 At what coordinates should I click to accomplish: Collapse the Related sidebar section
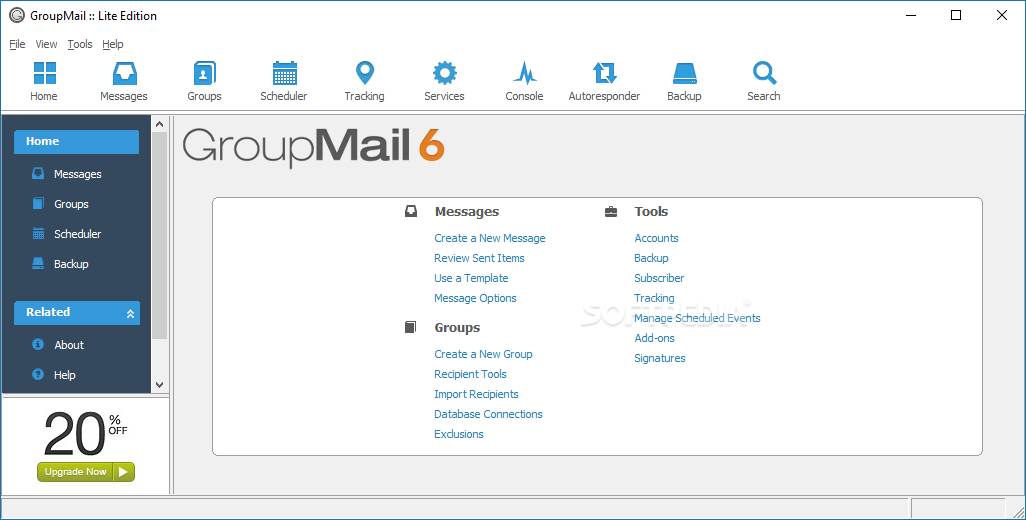(130, 313)
